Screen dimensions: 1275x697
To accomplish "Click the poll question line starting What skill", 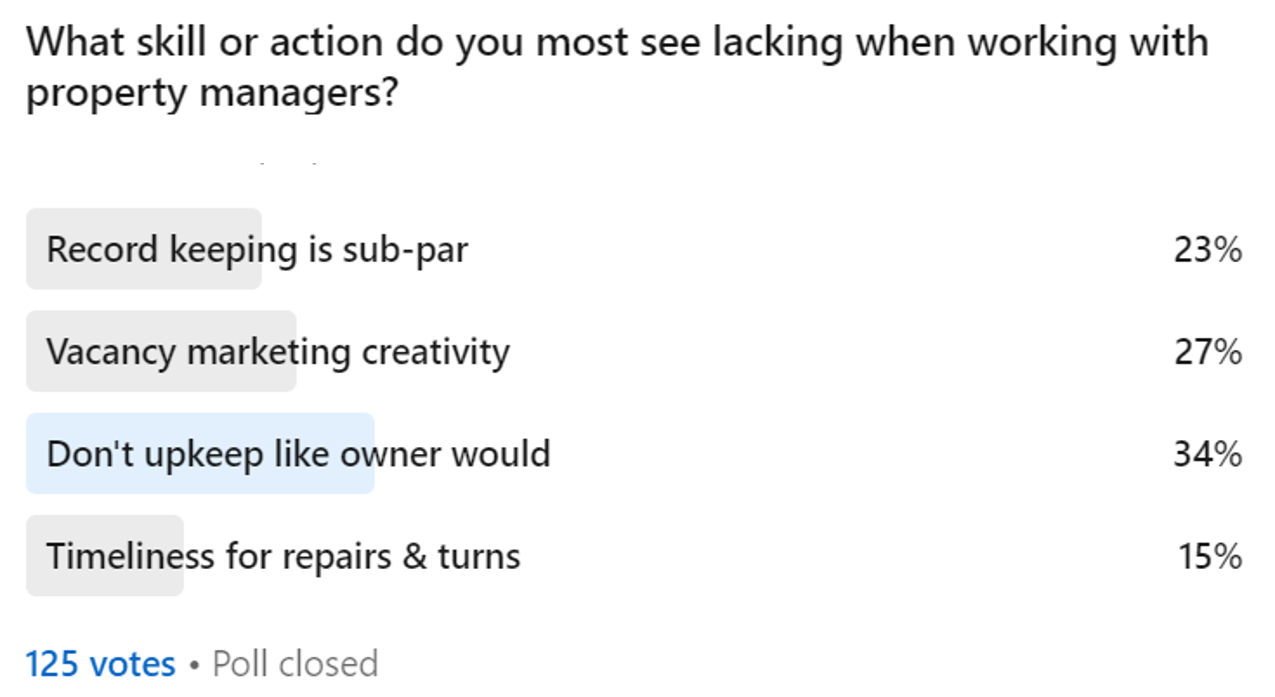I will tap(617, 43).
